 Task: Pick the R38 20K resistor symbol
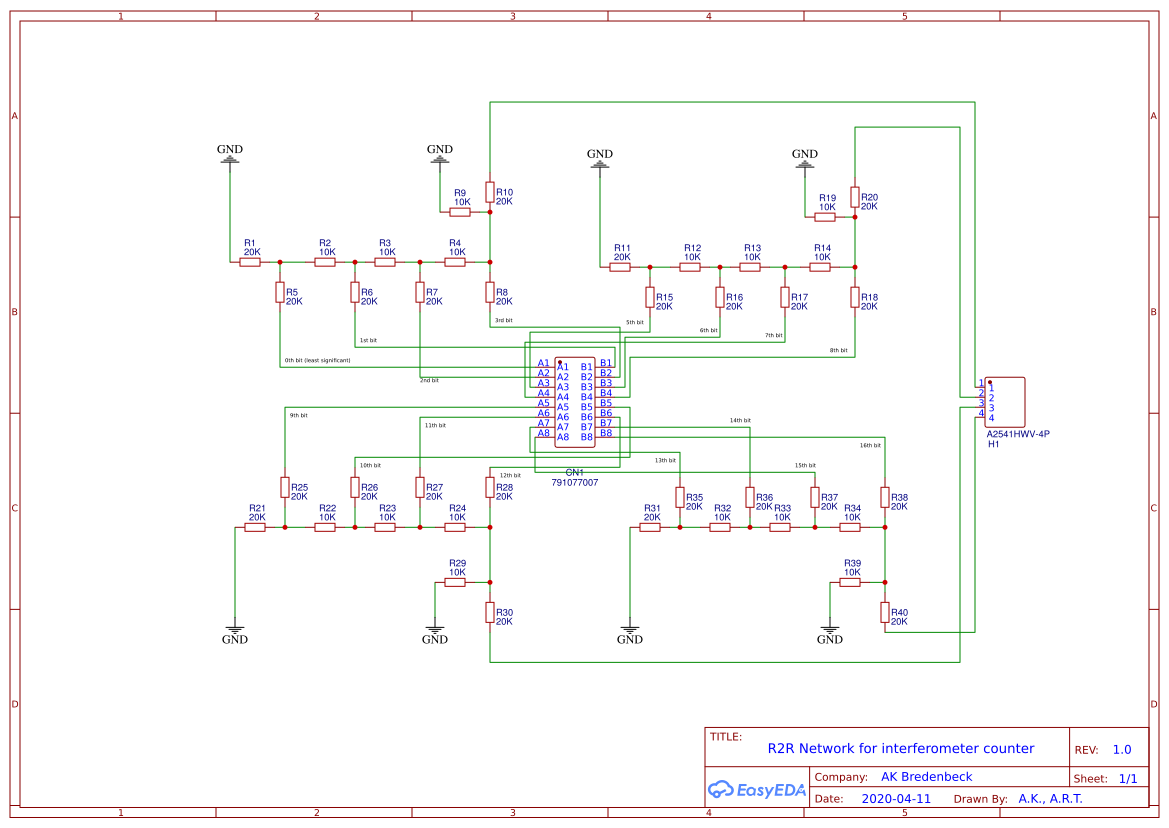click(885, 497)
